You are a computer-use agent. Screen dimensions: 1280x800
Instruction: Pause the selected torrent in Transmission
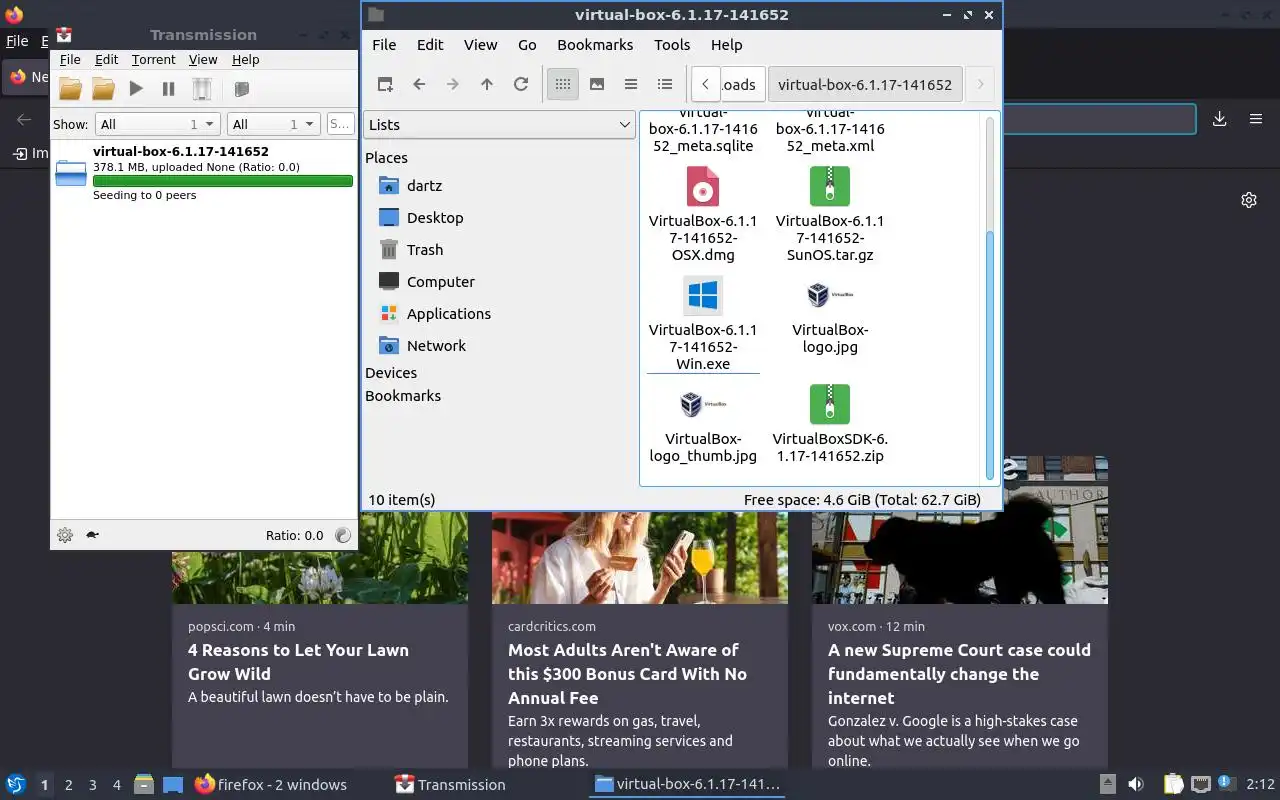pos(168,89)
